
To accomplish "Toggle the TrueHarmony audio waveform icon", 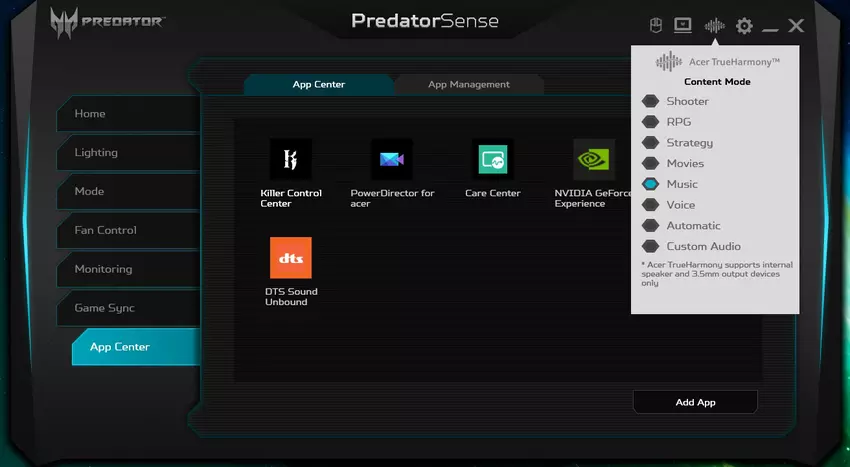I will tap(714, 26).
